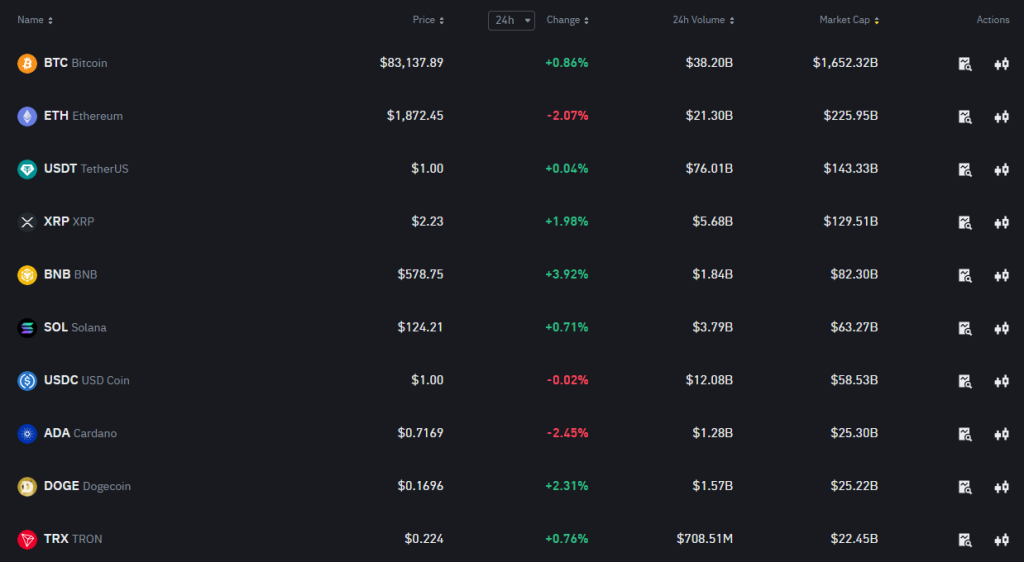
Task: Click the Actions column header
Action: coord(993,20)
